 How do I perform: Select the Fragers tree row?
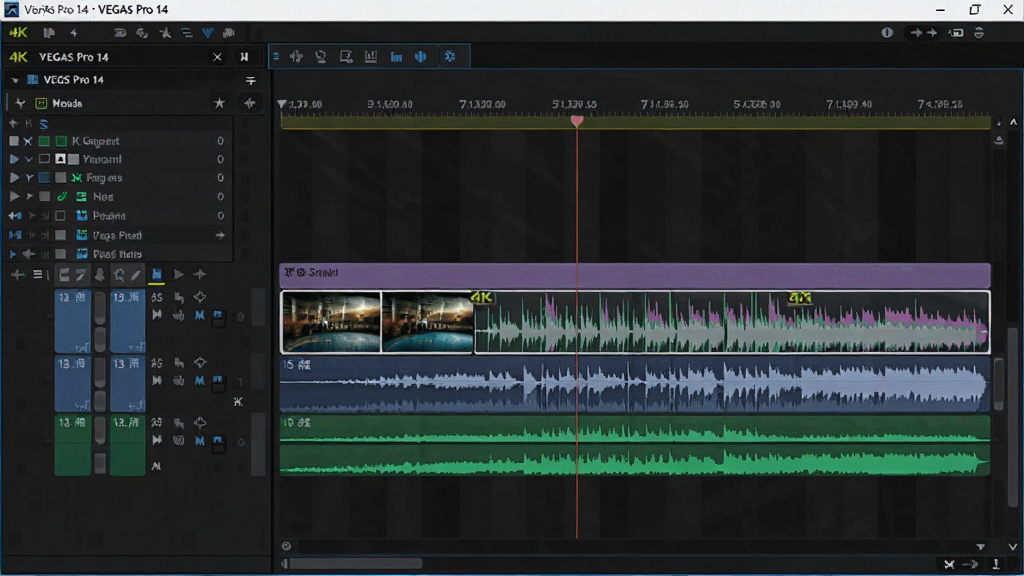click(118, 178)
